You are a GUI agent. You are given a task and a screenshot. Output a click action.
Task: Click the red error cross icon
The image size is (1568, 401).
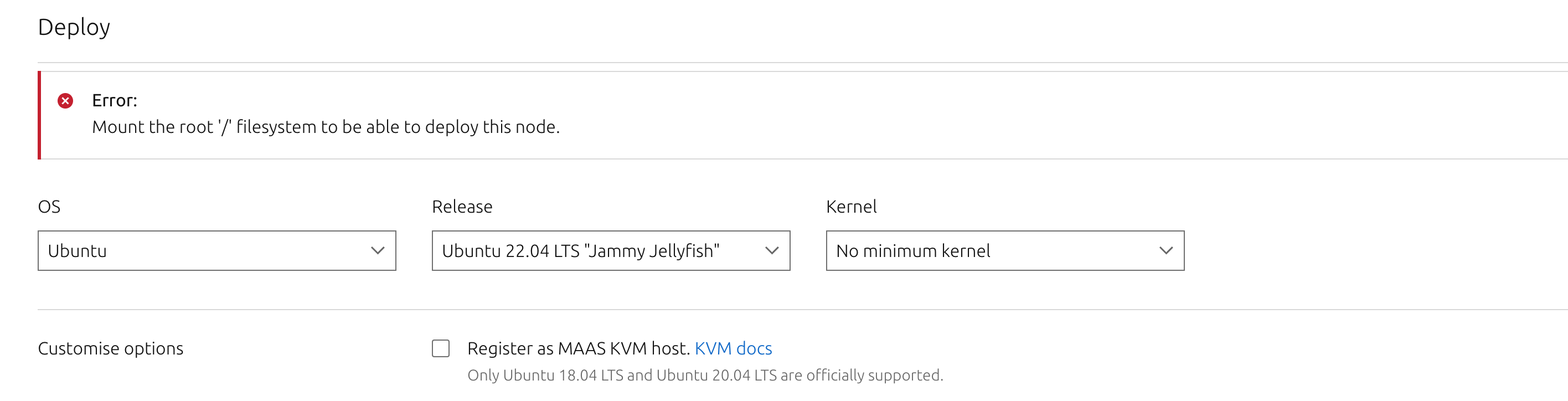(x=65, y=101)
